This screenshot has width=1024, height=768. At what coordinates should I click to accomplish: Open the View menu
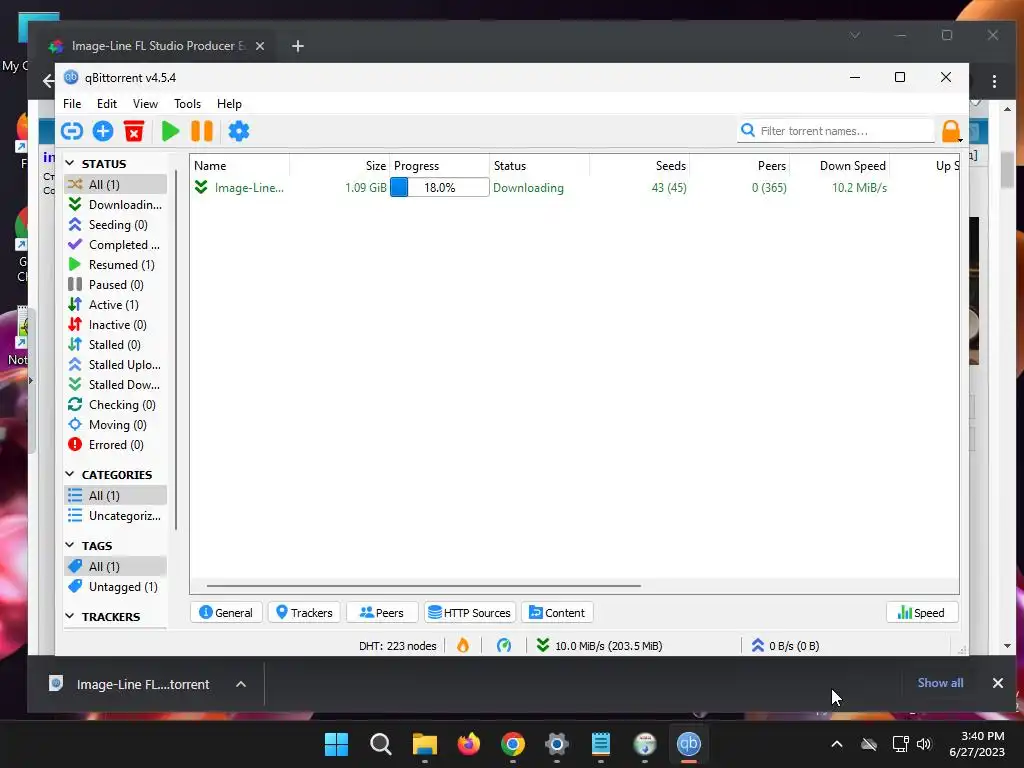pyautogui.click(x=145, y=103)
